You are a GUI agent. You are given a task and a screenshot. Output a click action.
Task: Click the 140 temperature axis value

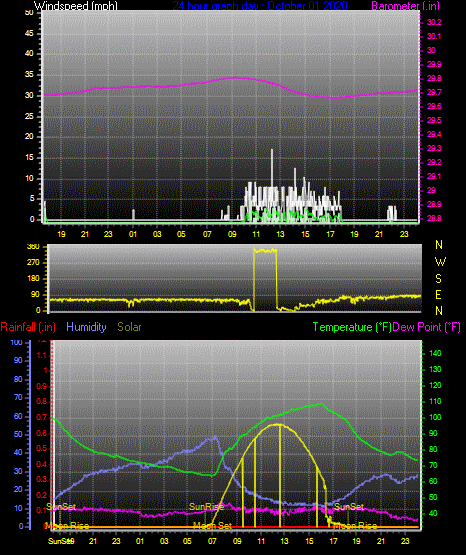tap(435, 353)
